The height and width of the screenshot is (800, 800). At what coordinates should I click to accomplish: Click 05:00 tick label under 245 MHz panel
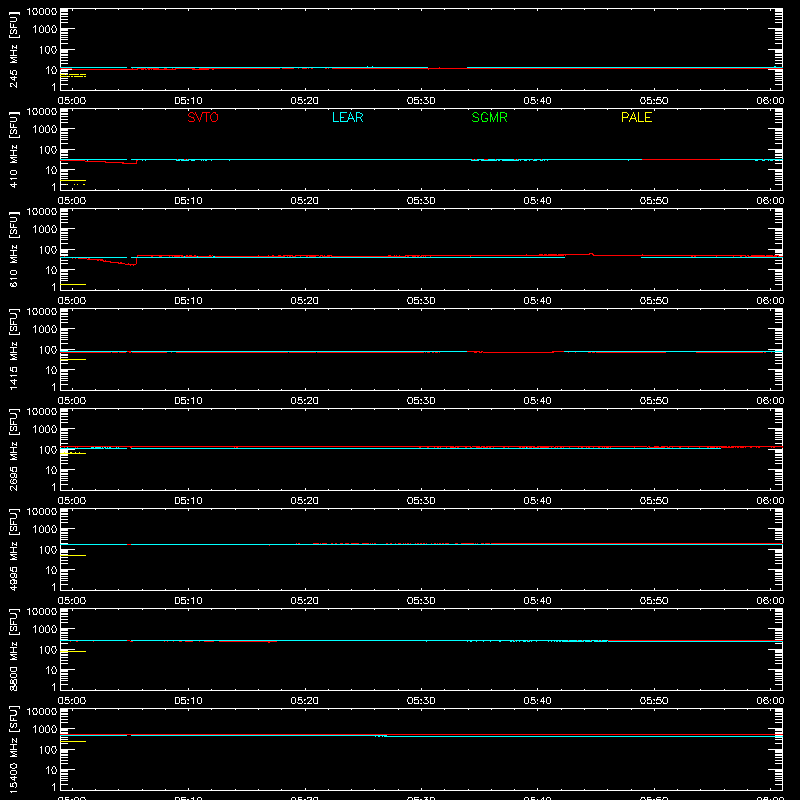[x=72, y=101]
